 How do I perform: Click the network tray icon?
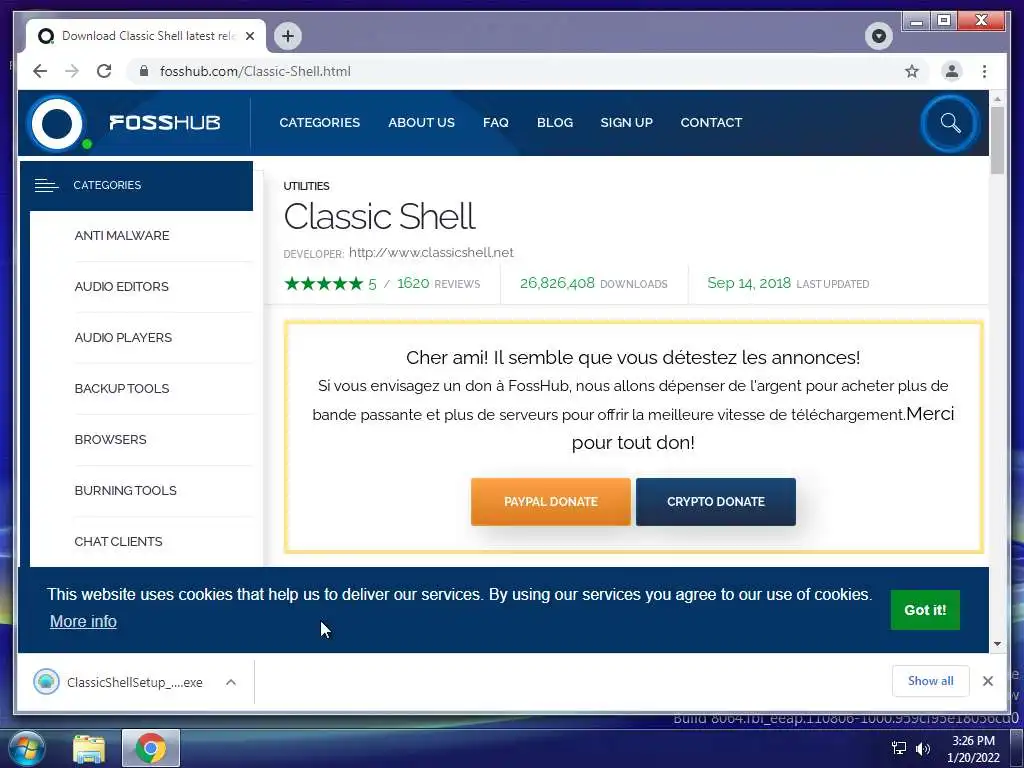tap(899, 748)
